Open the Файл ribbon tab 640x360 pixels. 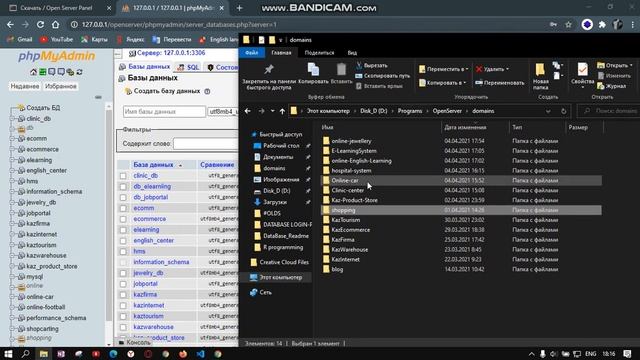click(x=251, y=53)
